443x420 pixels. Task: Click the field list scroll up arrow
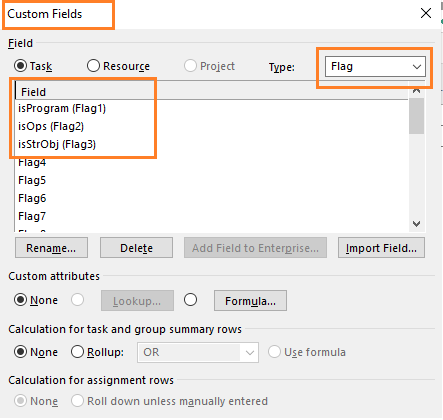[416, 91]
